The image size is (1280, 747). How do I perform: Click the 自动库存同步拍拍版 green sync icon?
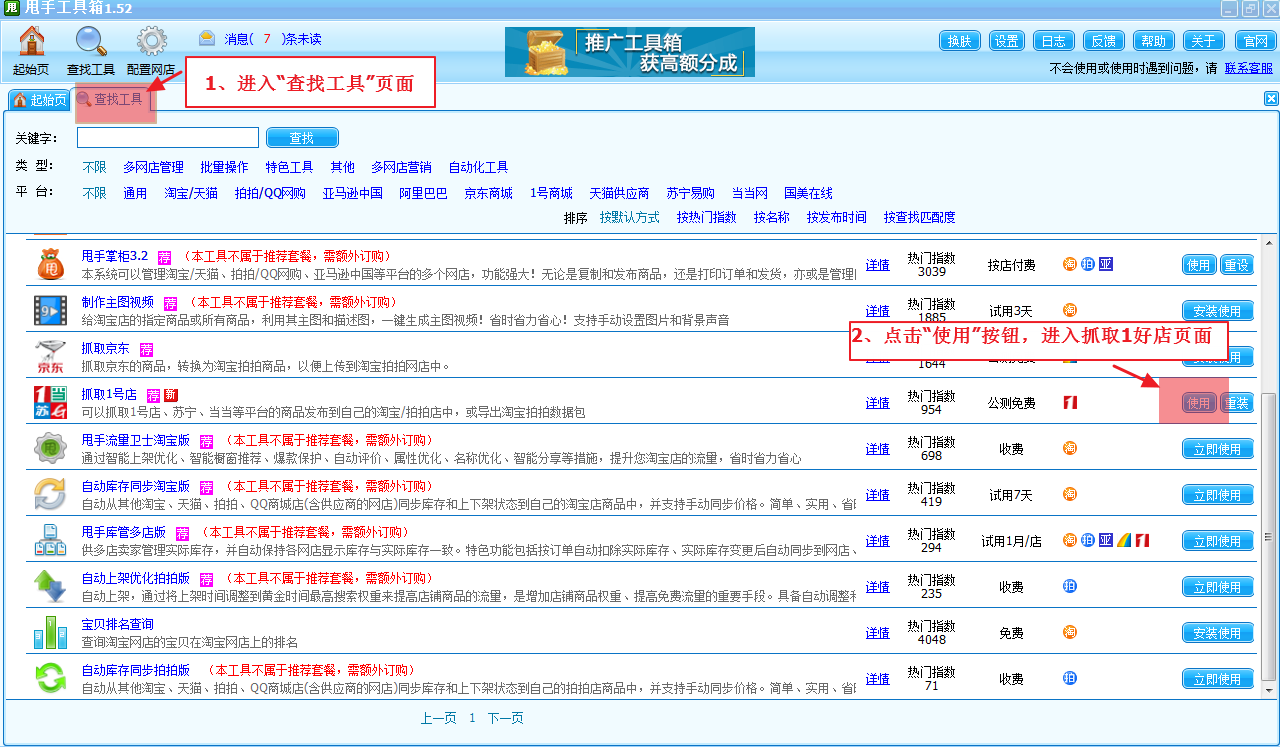pyautogui.click(x=50, y=679)
